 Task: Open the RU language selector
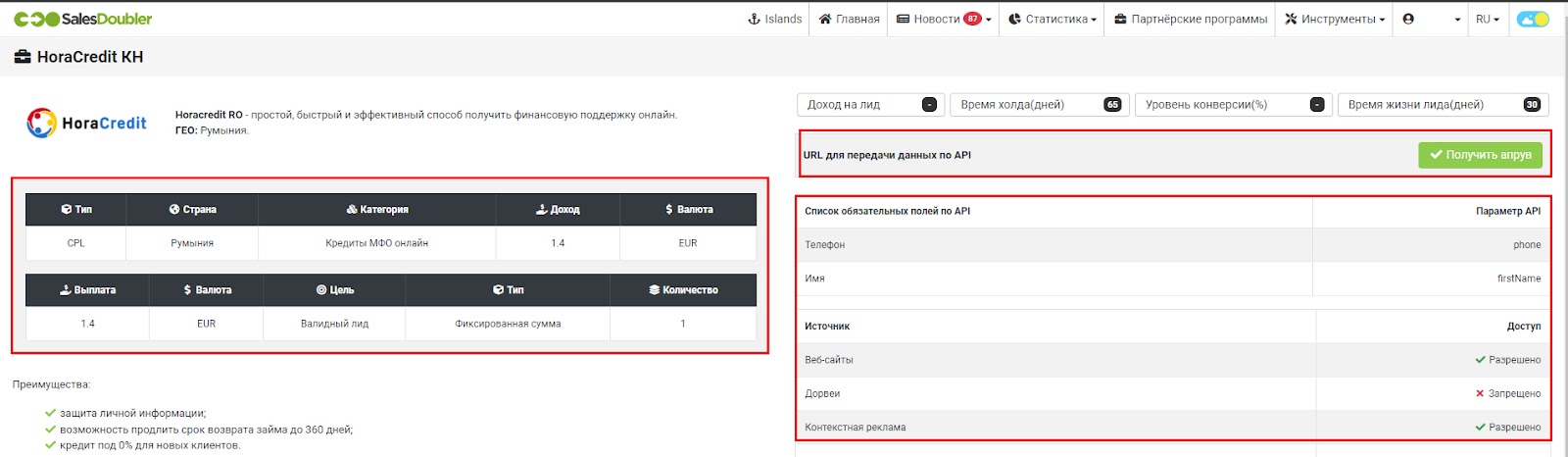coord(1488,19)
